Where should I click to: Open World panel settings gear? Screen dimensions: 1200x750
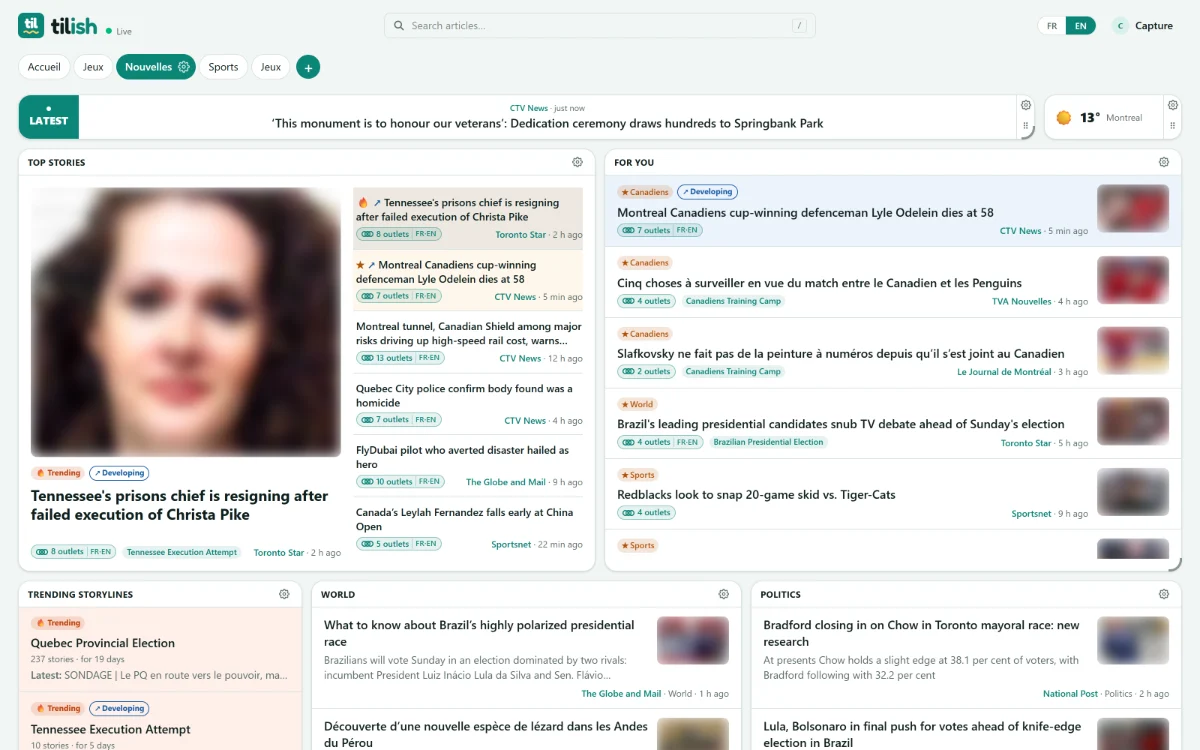point(724,594)
